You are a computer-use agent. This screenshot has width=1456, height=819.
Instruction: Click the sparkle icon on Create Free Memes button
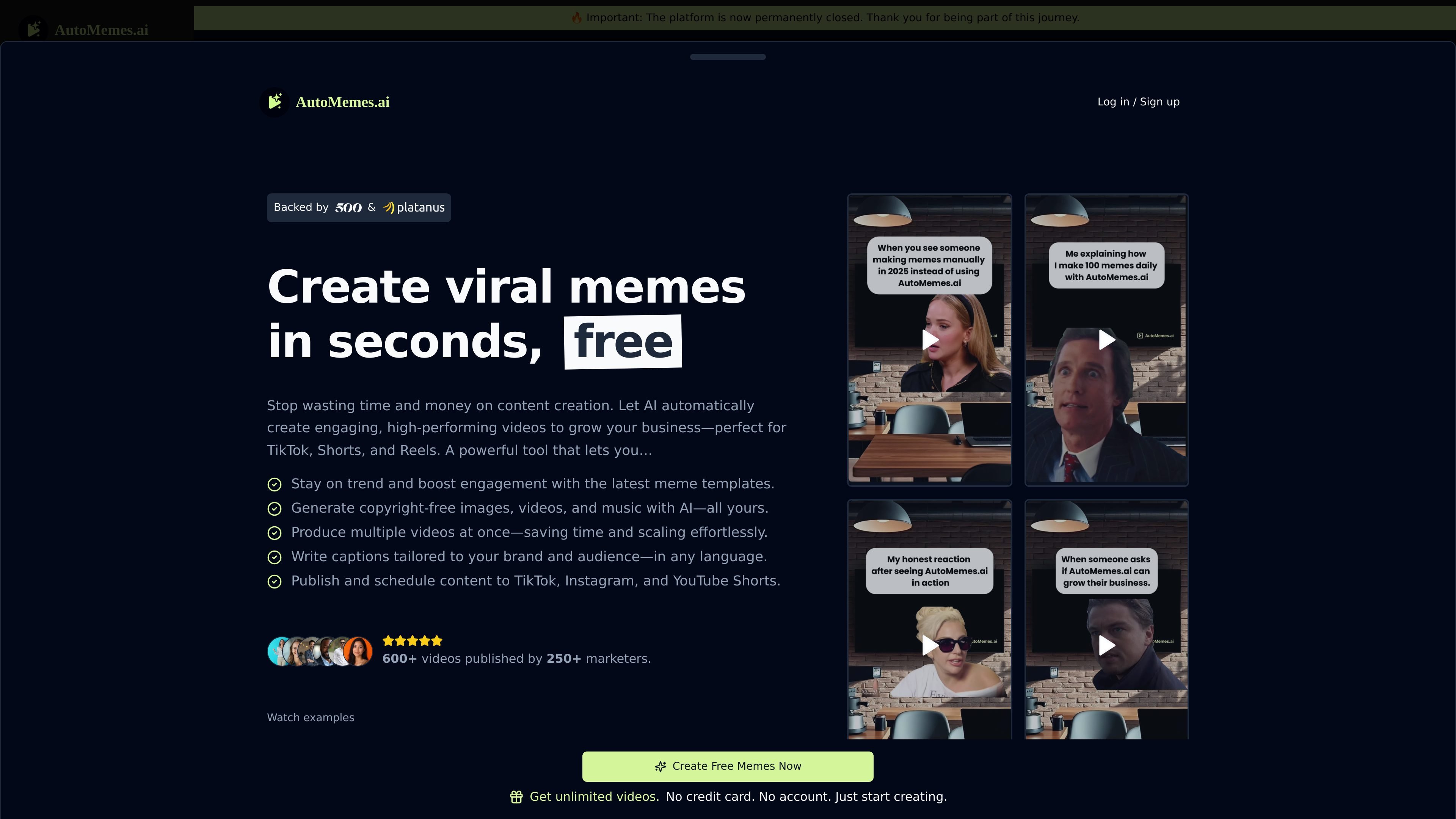[x=660, y=766]
